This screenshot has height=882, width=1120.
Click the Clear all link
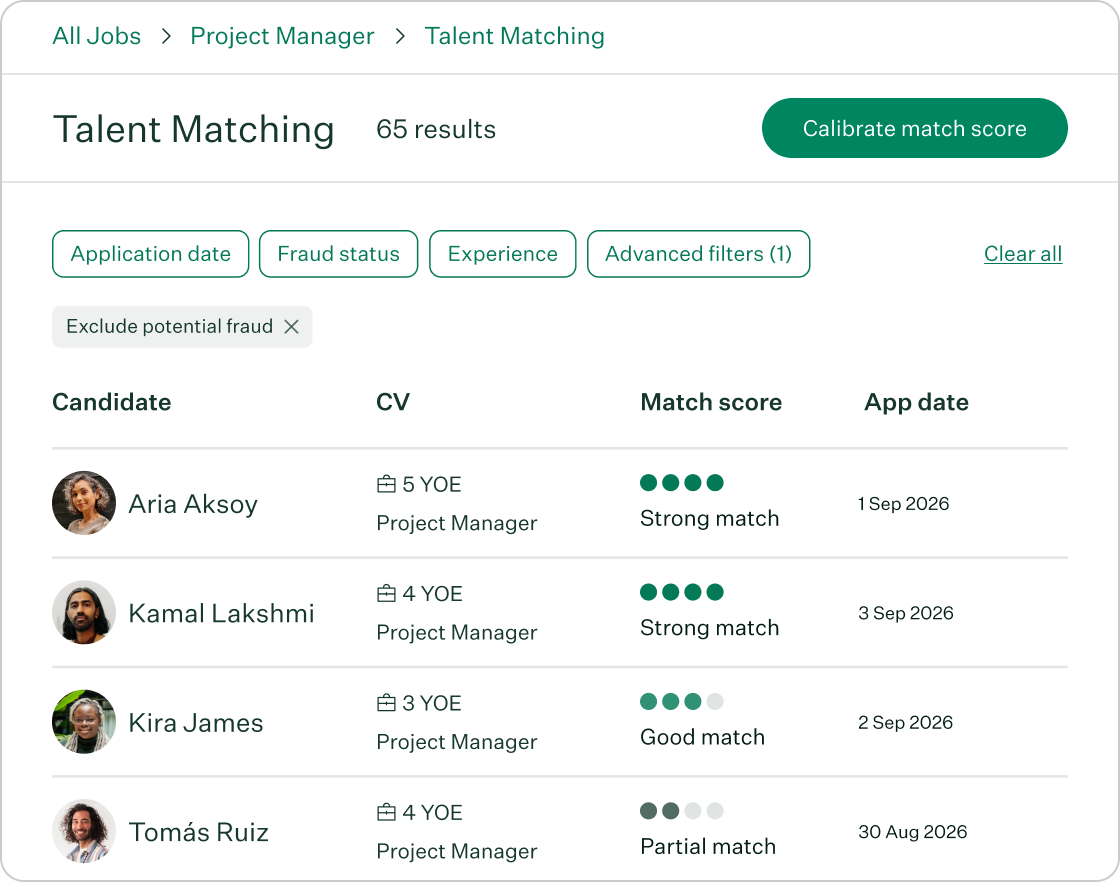coord(1023,254)
